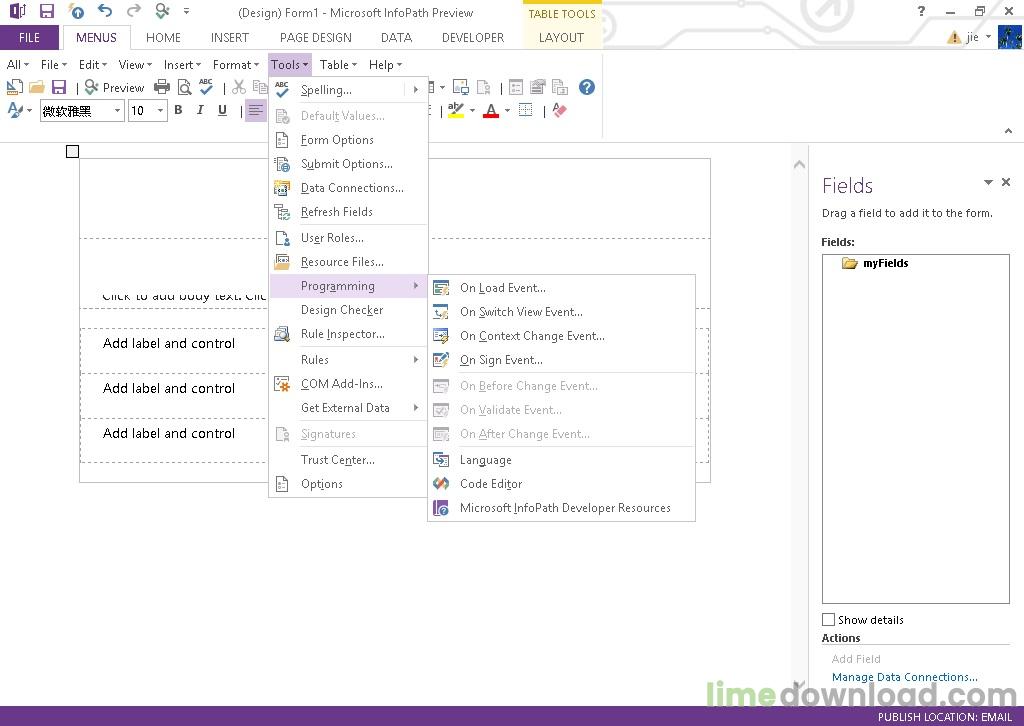The height and width of the screenshot is (726, 1024).
Task: Click the COM Add-Ins icon
Action: (x=282, y=384)
